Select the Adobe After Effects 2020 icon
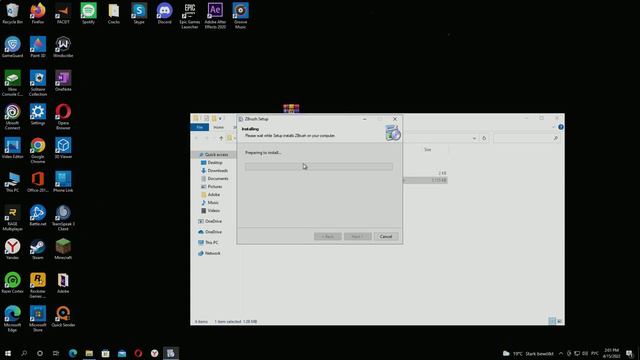This screenshot has height=360, width=640. click(x=215, y=16)
